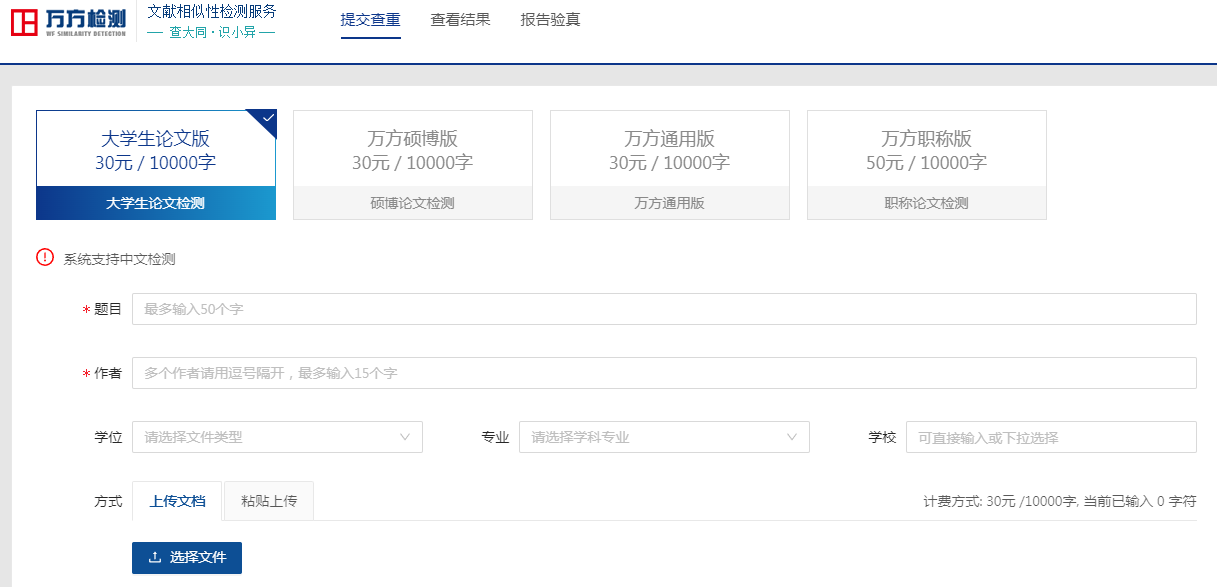1217x587 pixels.
Task: Switch to the 粘贴上传 tab
Action: coord(269,501)
